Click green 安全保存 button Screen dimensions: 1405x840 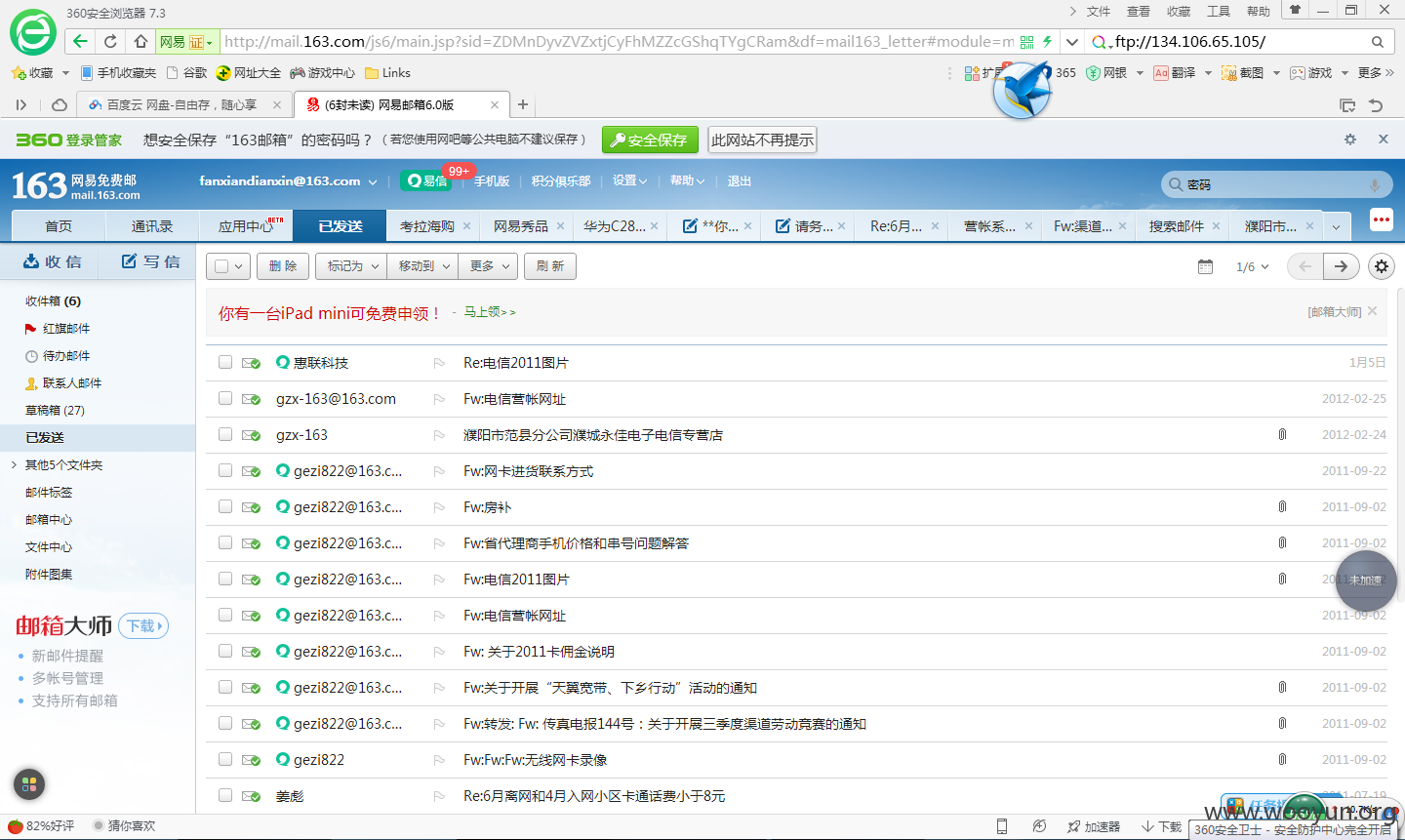650,140
